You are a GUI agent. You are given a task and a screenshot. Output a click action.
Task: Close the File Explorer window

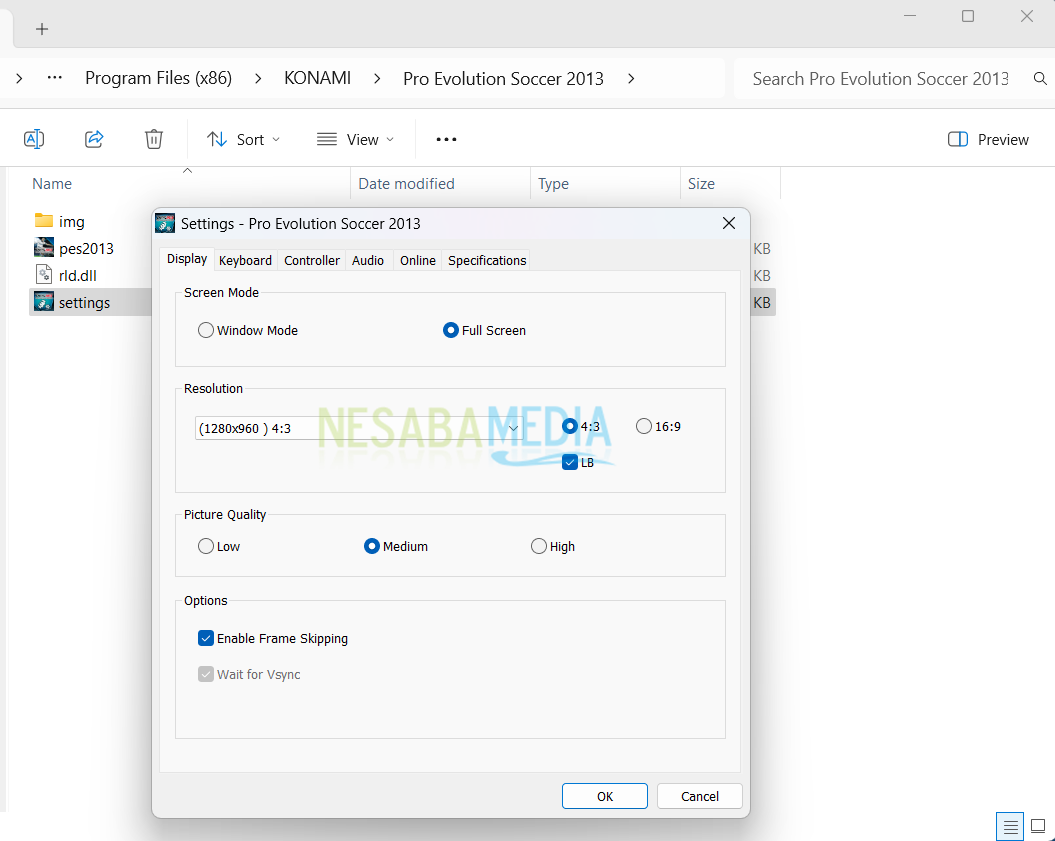(x=1026, y=16)
